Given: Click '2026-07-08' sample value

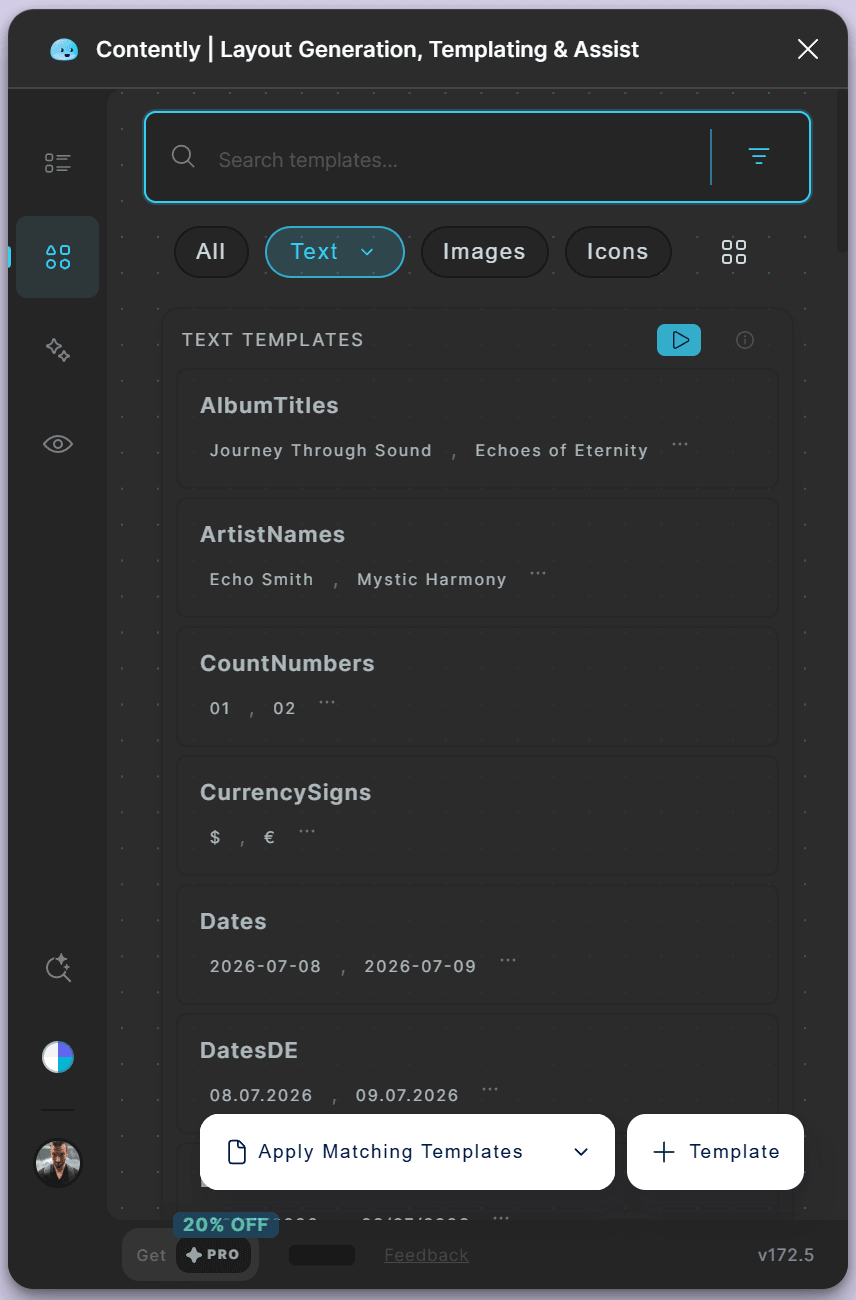Looking at the screenshot, I should pyautogui.click(x=265, y=967).
